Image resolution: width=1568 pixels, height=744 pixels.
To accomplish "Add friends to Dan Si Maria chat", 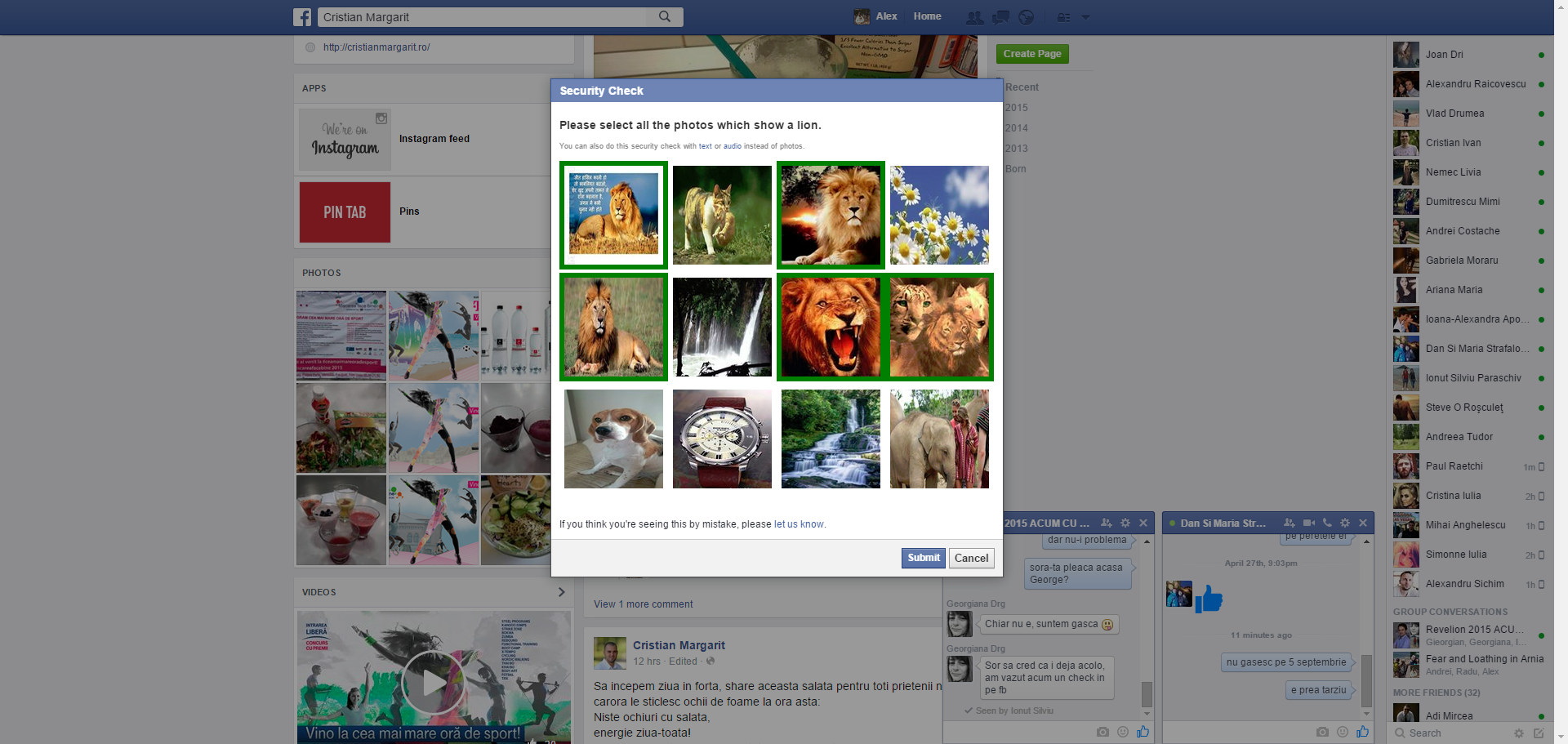I will [1290, 523].
